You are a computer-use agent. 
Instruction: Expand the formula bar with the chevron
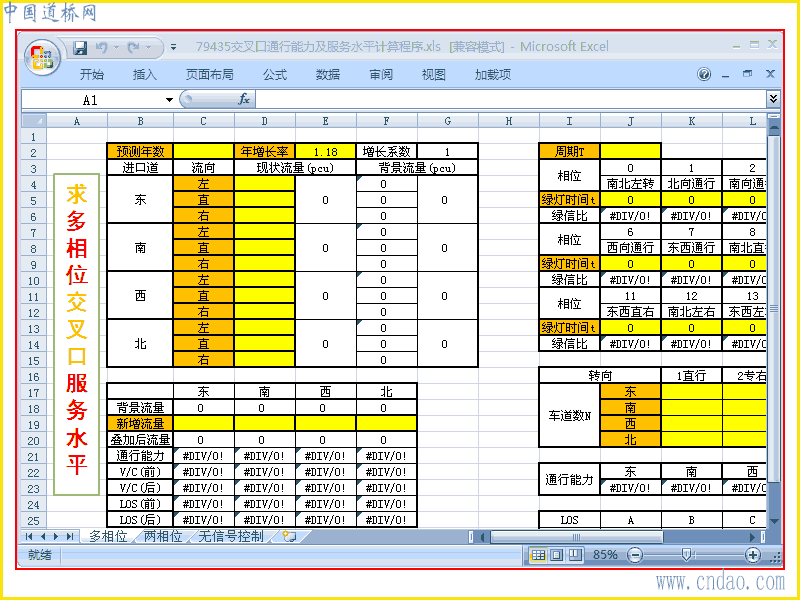773,98
